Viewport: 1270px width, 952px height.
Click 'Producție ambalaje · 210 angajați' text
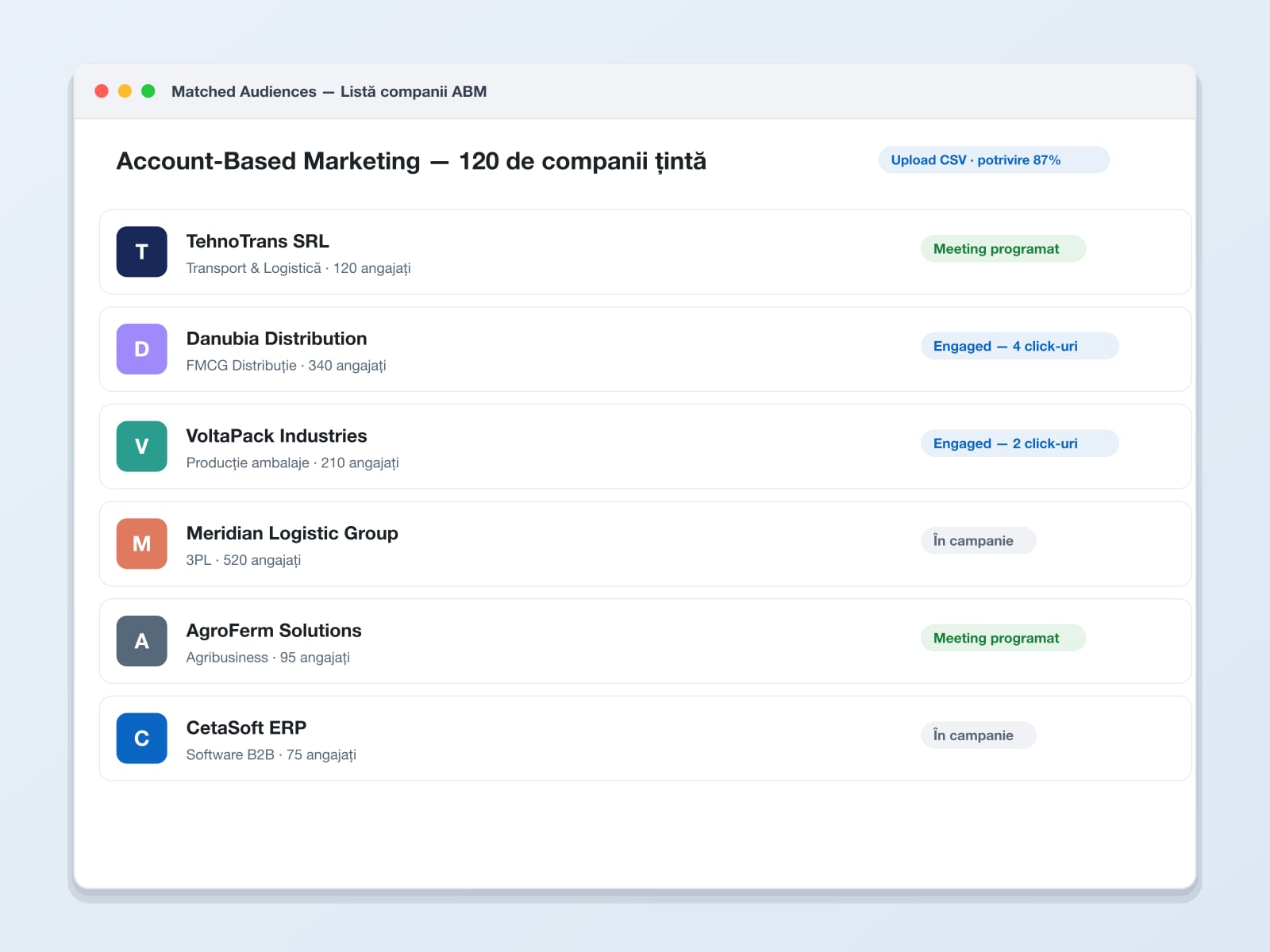[292, 463]
